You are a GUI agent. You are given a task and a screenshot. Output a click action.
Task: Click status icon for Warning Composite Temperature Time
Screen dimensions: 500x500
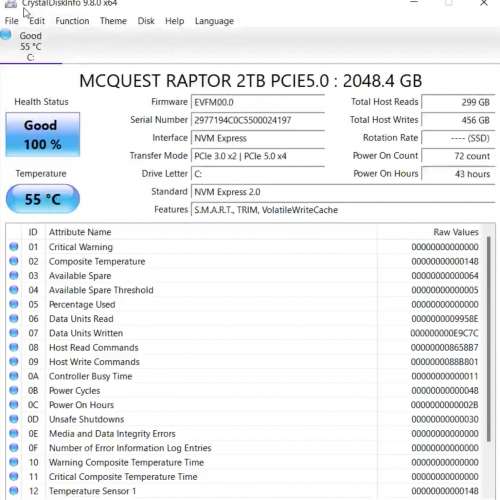14,462
